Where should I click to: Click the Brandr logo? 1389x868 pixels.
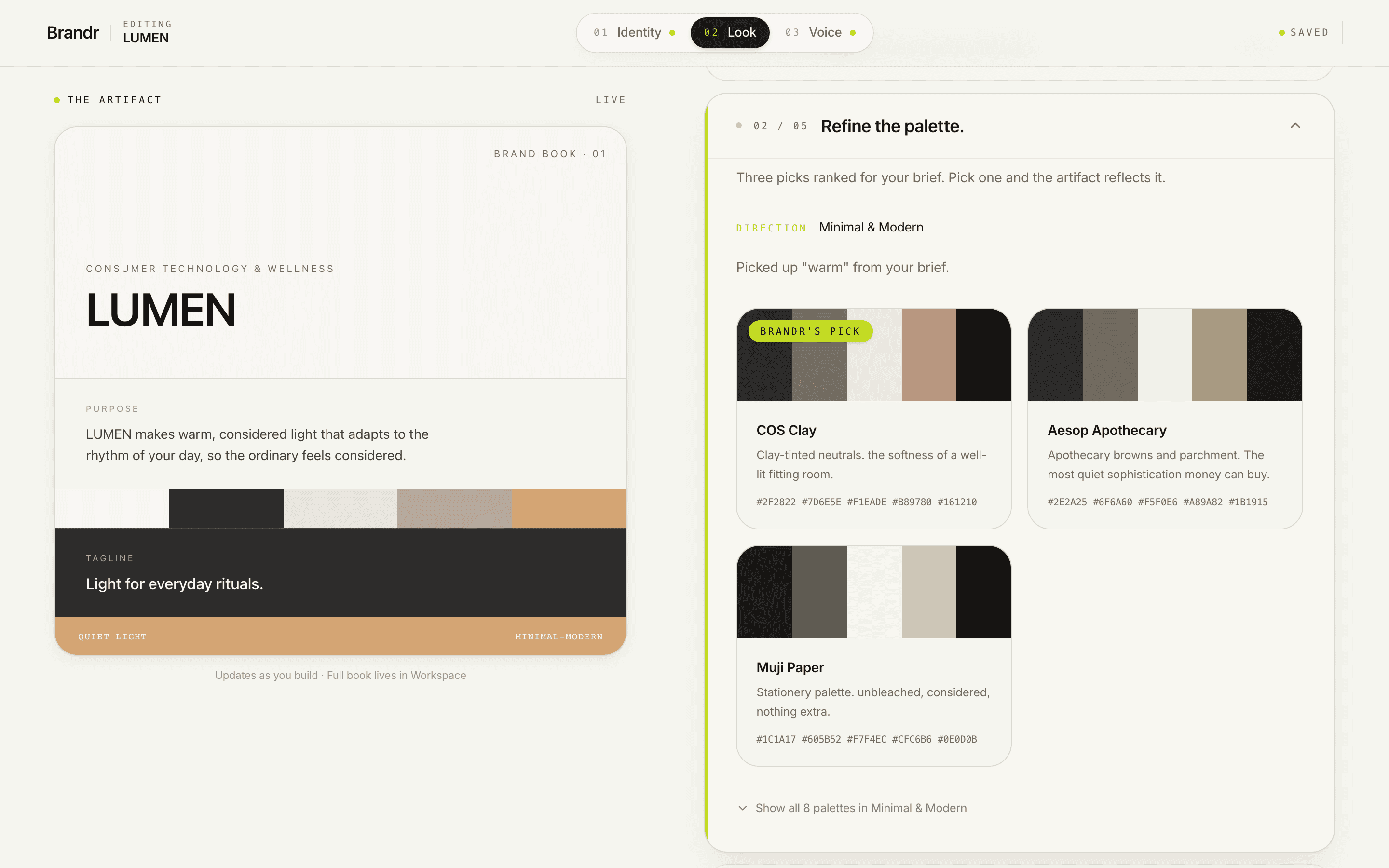pyautogui.click(x=73, y=33)
